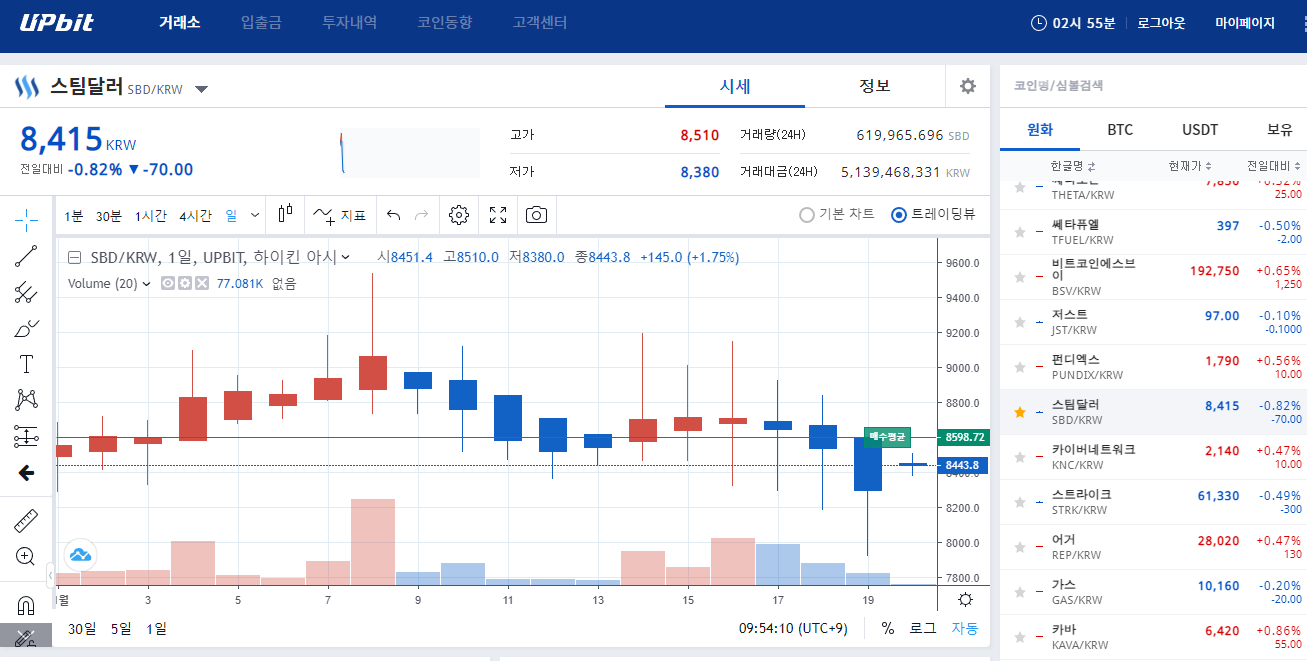1307x661 pixels.
Task: Toggle percent scale on the chart
Action: [x=887, y=629]
